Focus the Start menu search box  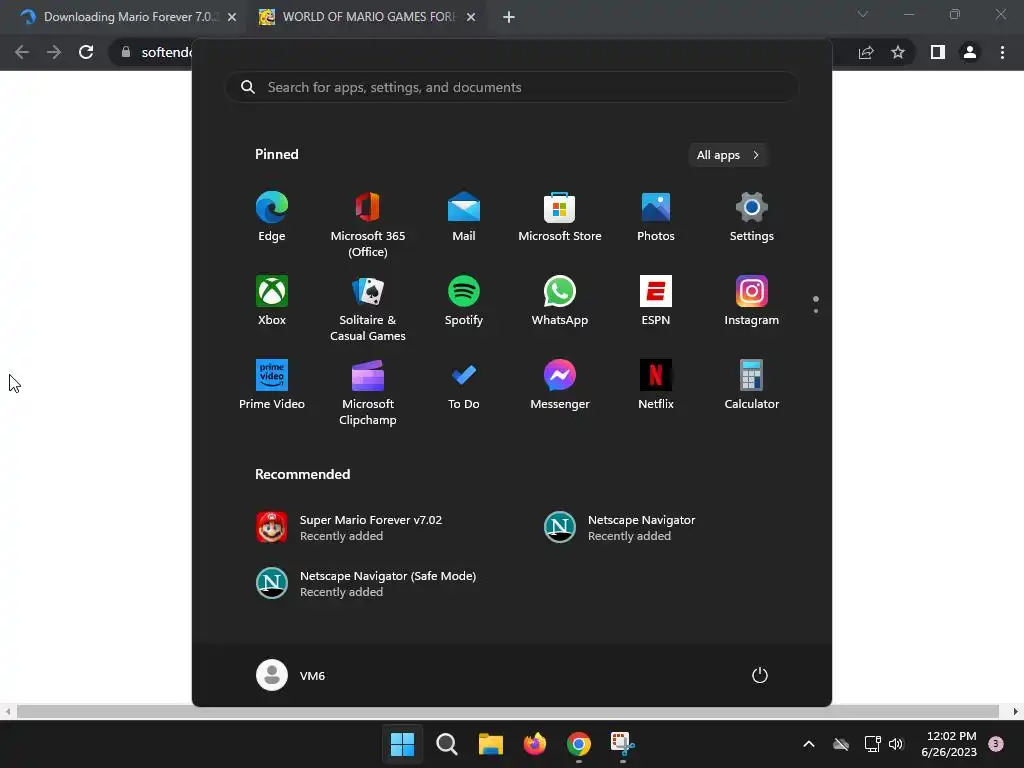click(x=512, y=88)
